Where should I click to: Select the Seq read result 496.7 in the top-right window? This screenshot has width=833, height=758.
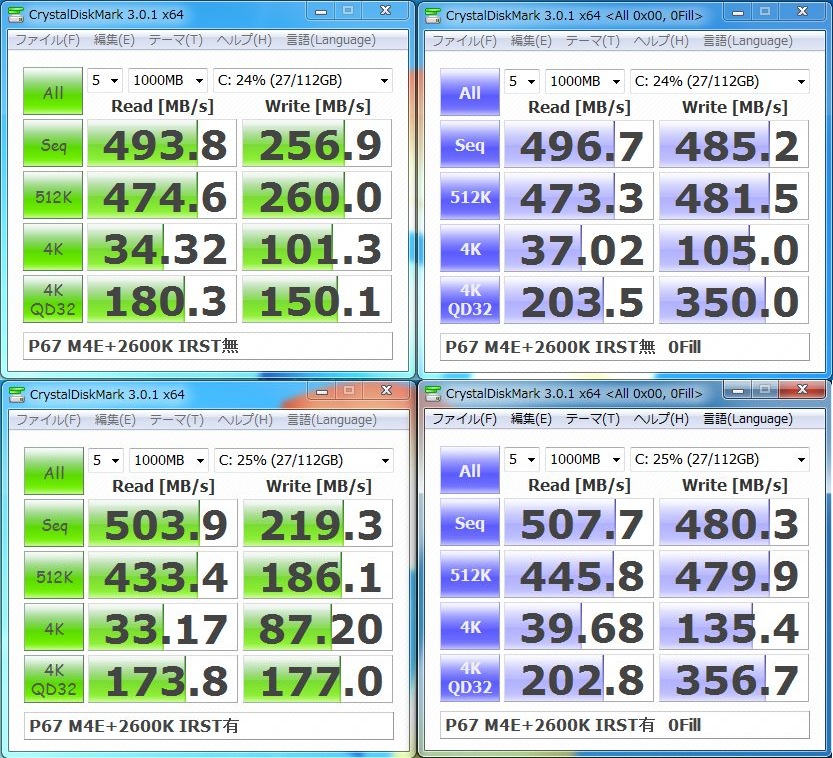pyautogui.click(x=579, y=144)
